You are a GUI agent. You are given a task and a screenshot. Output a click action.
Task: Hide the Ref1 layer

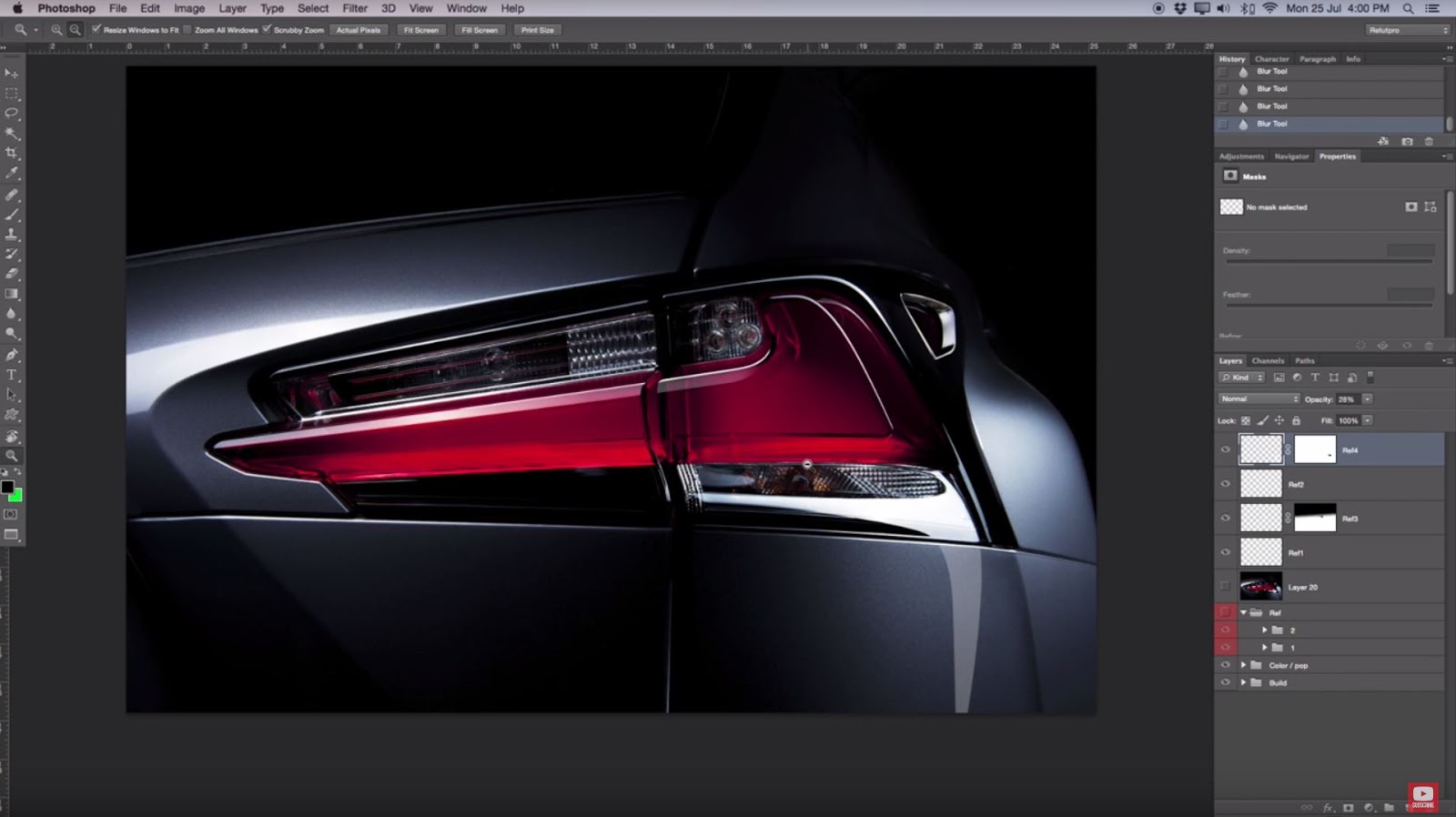1225,552
